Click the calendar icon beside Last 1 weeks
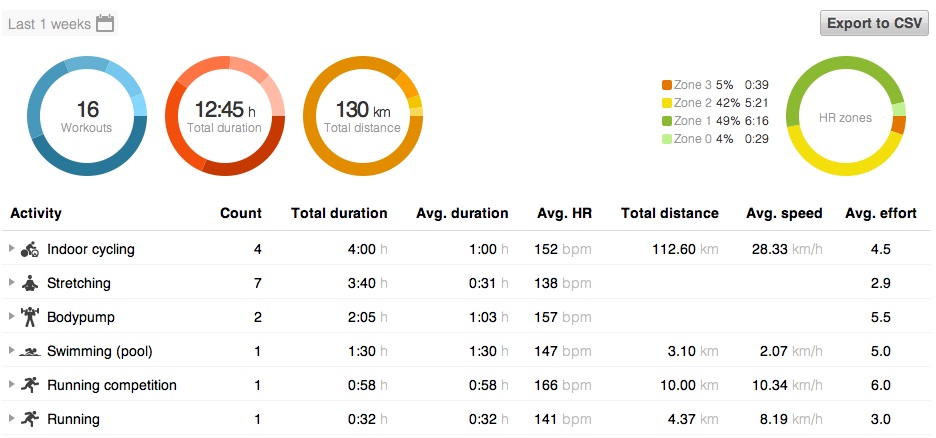936x438 pixels. 105,23
